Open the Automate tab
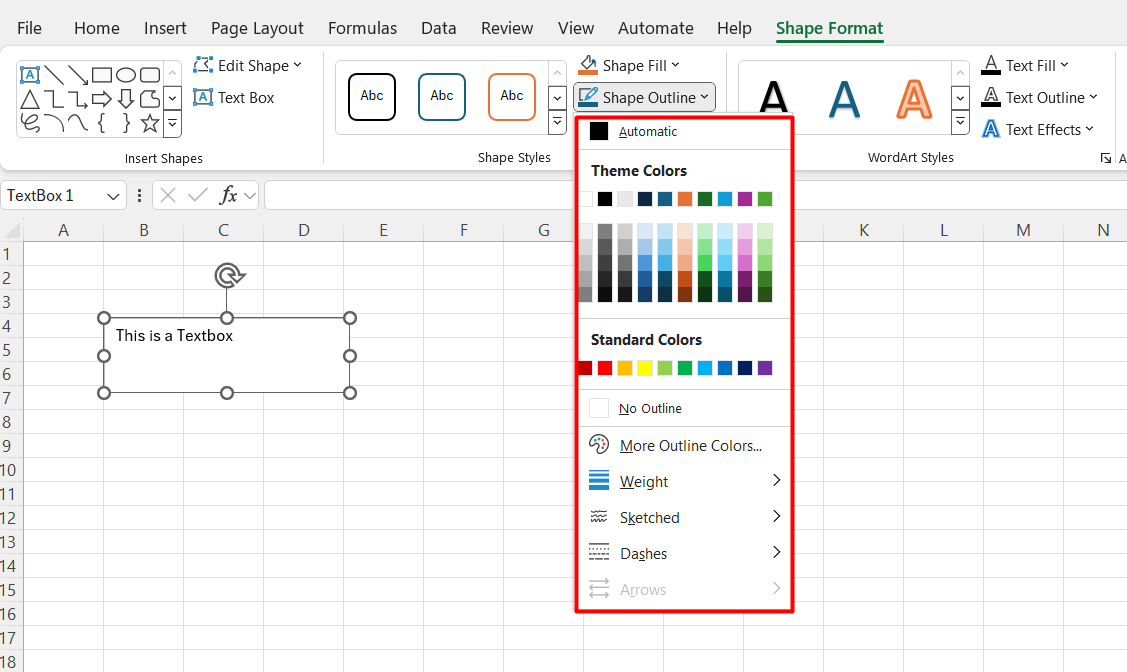This screenshot has width=1127, height=672. [656, 28]
